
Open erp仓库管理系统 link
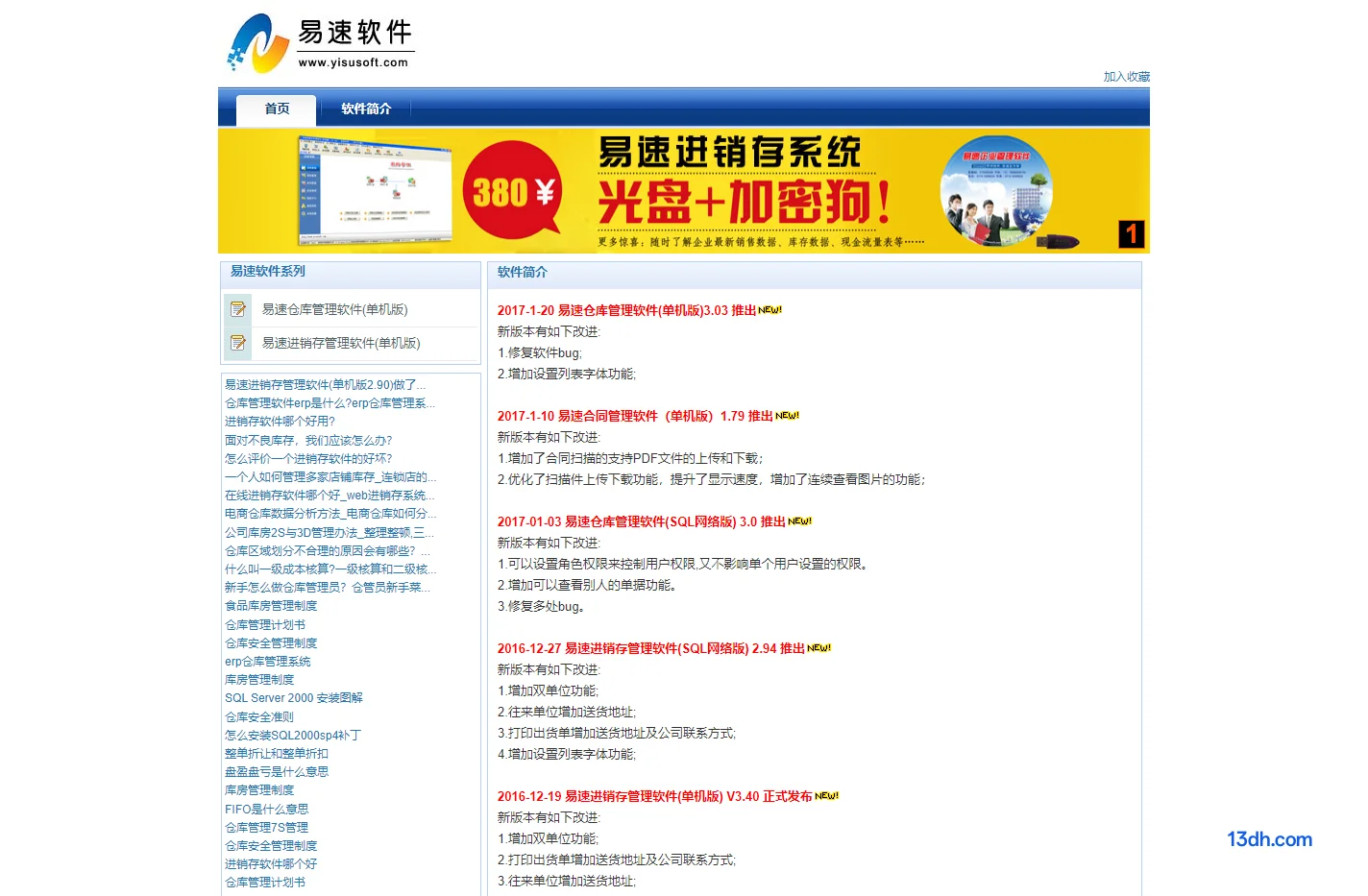tap(268, 662)
